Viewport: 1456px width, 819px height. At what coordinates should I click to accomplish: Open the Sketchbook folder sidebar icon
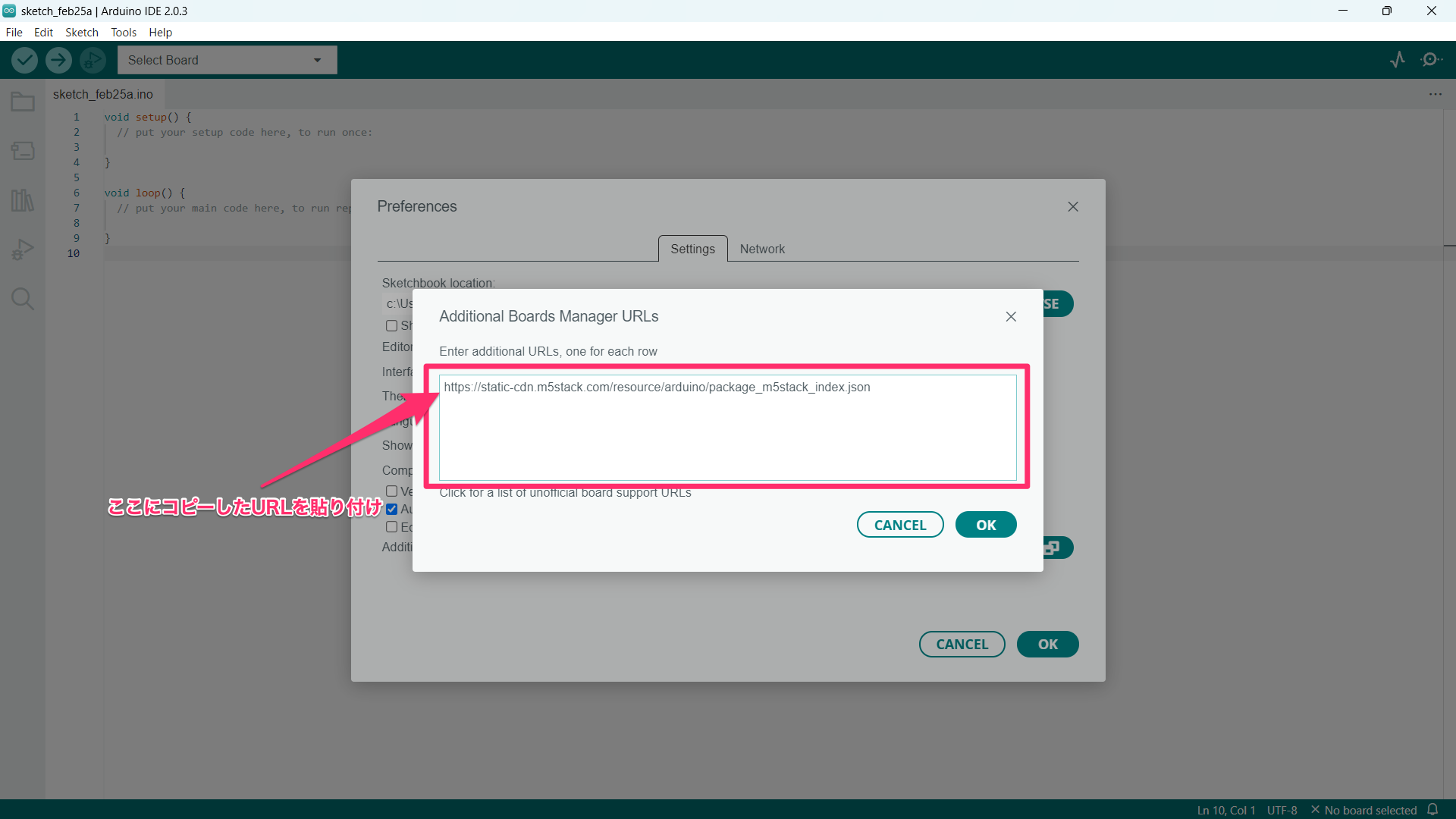point(23,102)
